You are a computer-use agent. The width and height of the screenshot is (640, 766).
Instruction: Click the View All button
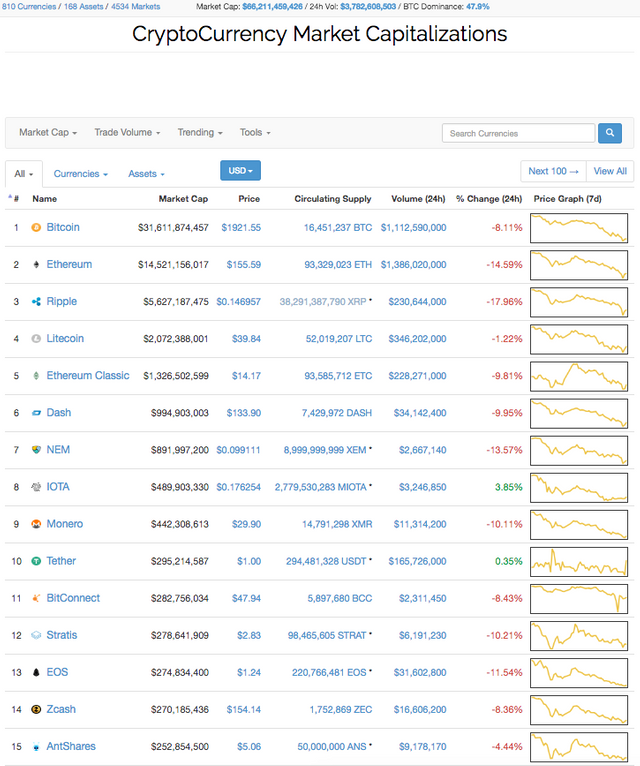pos(610,171)
